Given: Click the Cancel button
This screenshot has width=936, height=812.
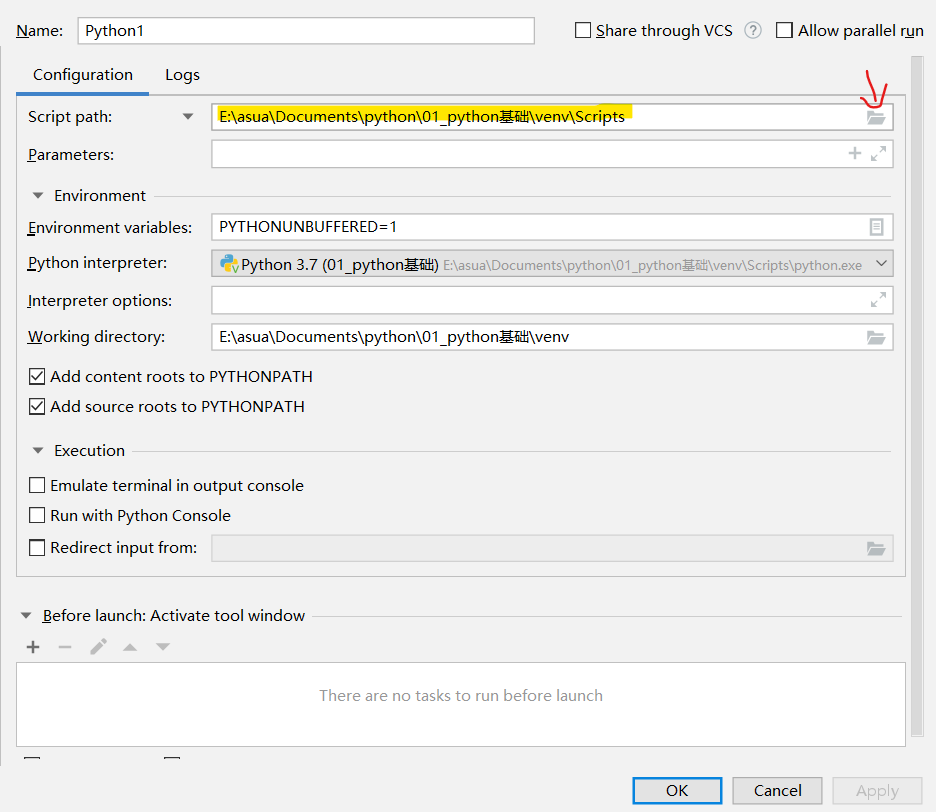Looking at the screenshot, I should pos(777,791).
